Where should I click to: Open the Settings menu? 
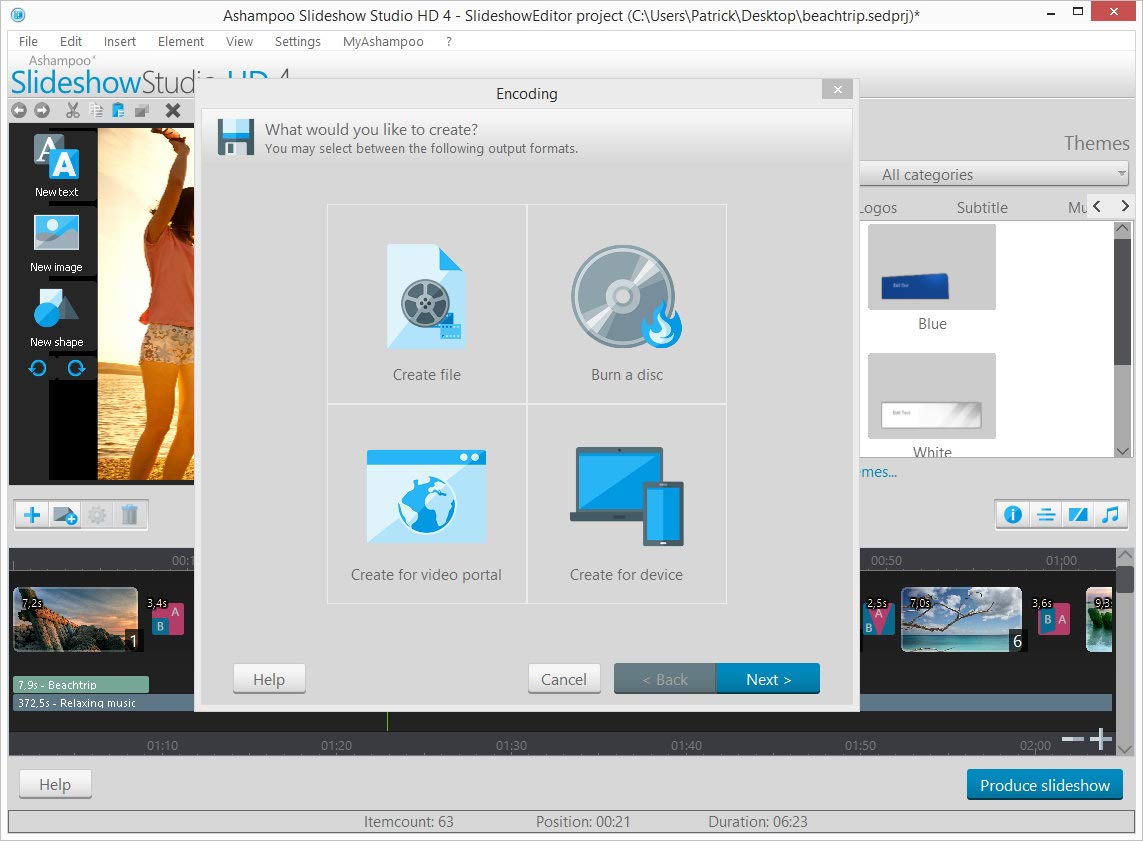(297, 41)
